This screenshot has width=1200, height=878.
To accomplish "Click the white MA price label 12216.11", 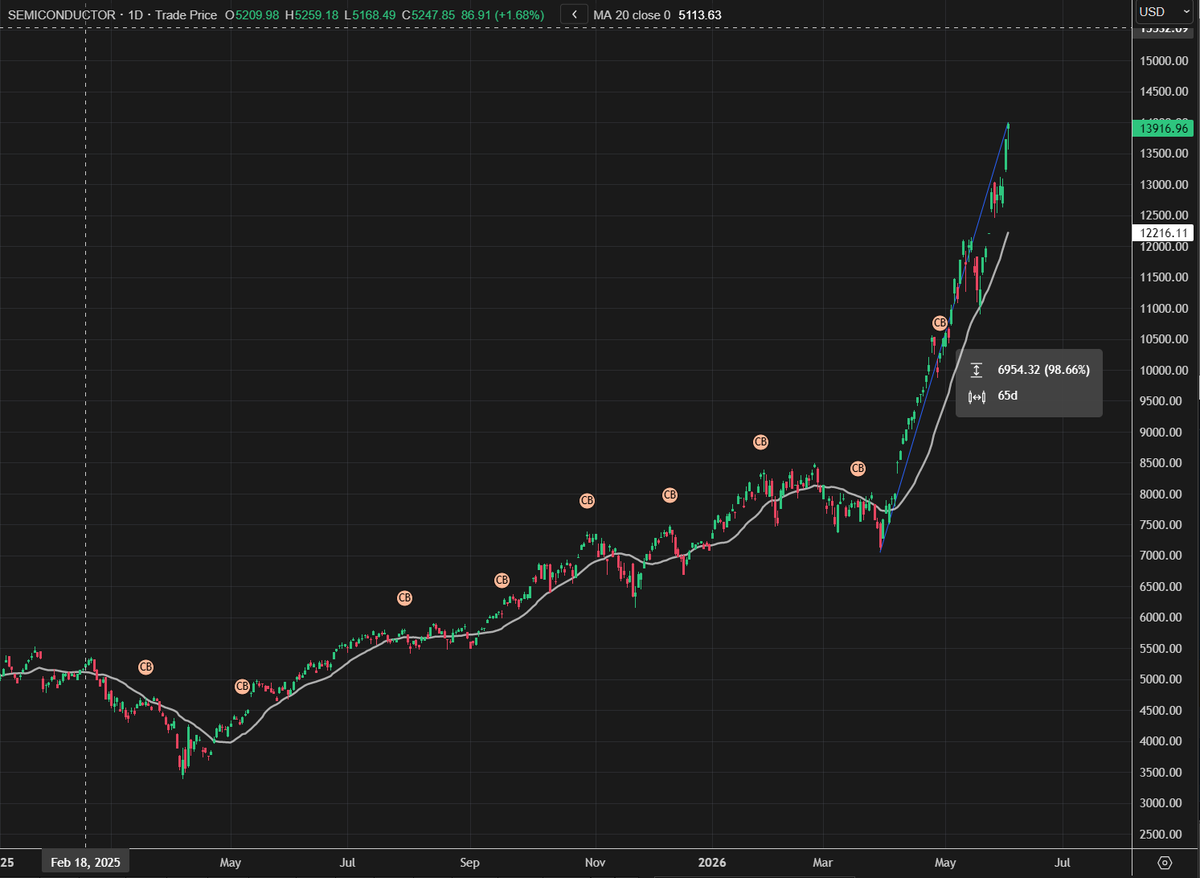I will click(x=1162, y=232).
